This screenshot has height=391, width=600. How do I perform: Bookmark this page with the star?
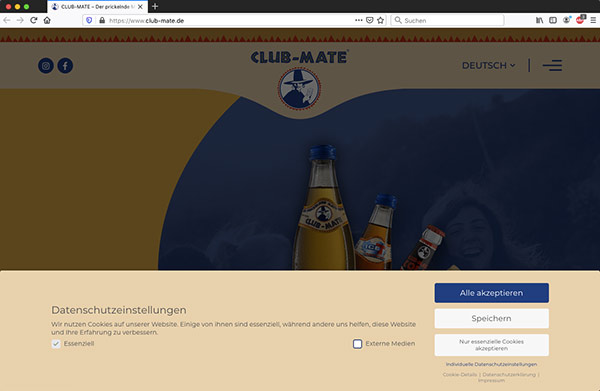point(380,20)
